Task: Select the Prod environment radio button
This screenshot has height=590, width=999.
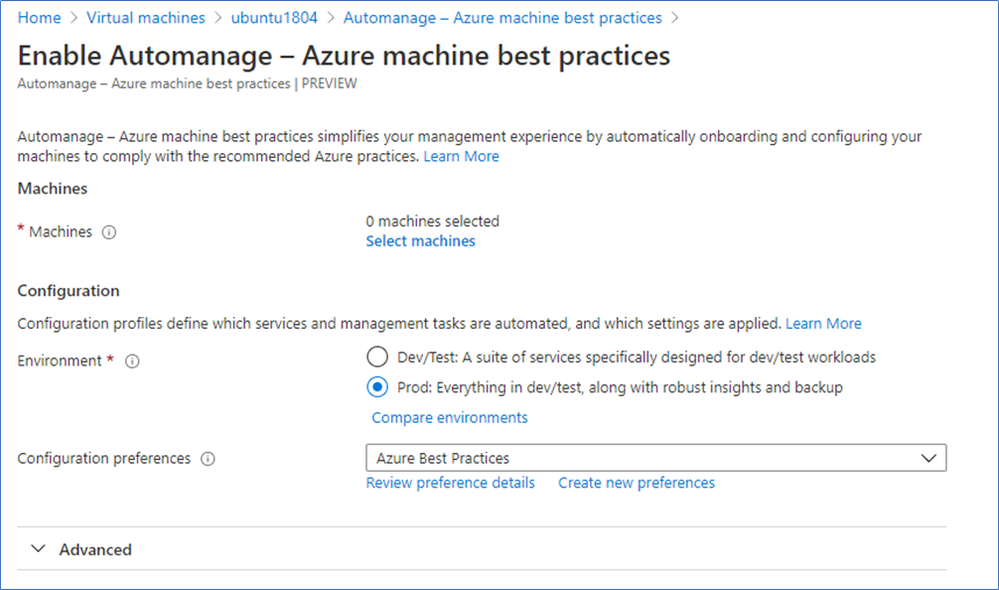Action: 377,387
